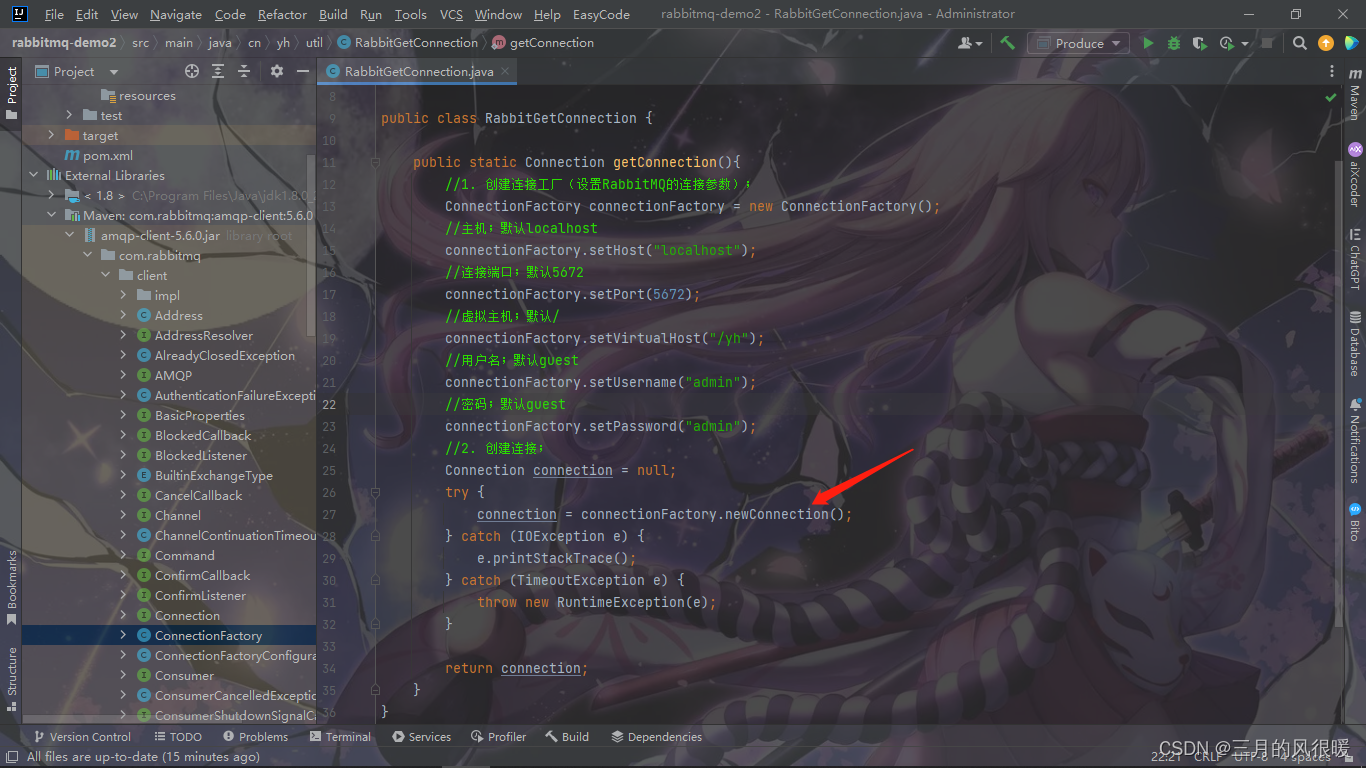Open the TODO tool window
Viewport: 1366px width, 768px height.
[x=177, y=737]
